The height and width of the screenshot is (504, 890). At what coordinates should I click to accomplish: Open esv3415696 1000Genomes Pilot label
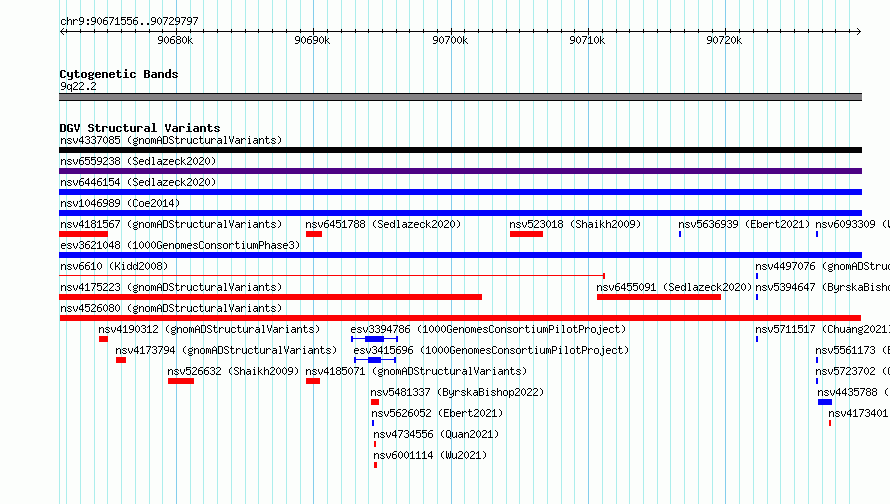(x=491, y=350)
